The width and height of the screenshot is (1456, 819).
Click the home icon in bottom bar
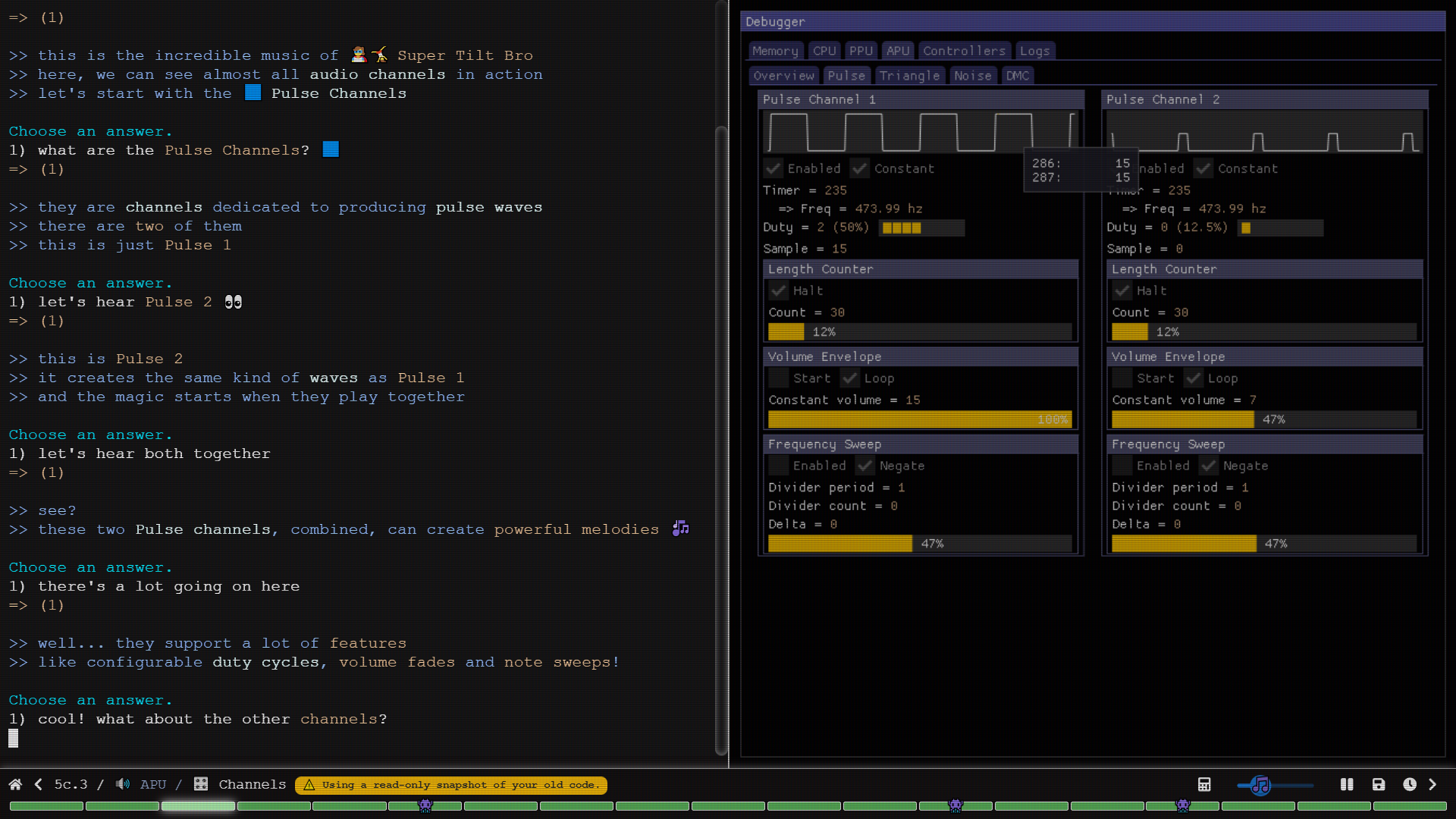pos(15,785)
